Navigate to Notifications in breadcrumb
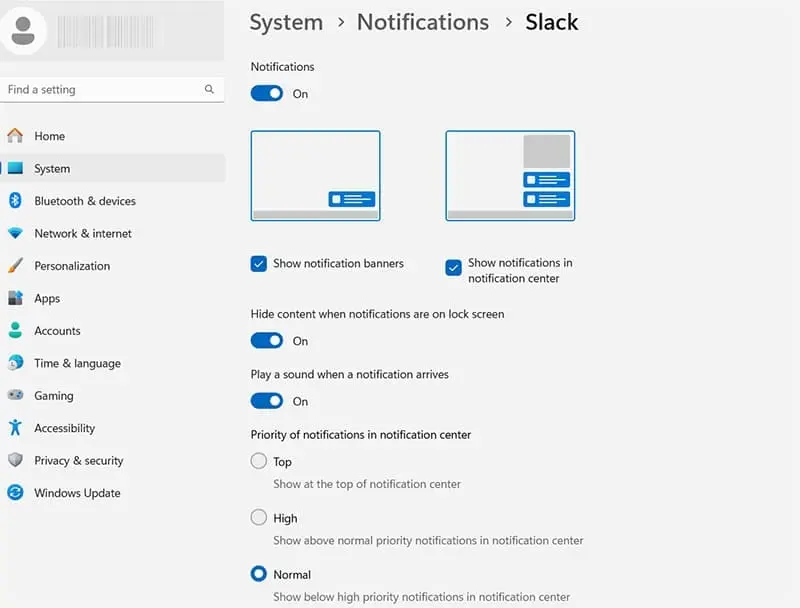Viewport: 800px width, 608px height. coord(423,22)
